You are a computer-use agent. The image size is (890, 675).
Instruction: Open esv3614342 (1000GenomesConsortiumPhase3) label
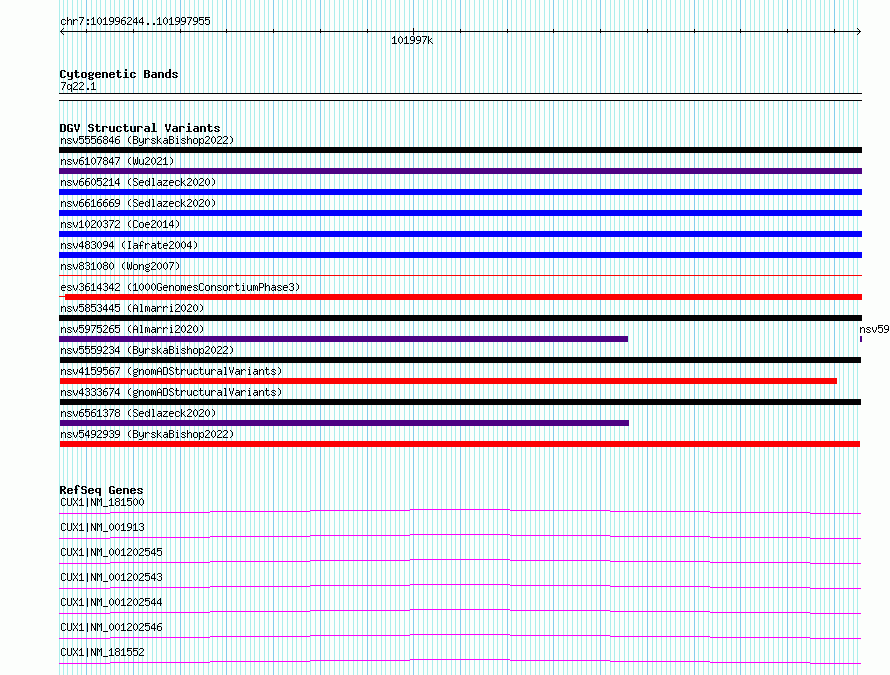[180, 287]
